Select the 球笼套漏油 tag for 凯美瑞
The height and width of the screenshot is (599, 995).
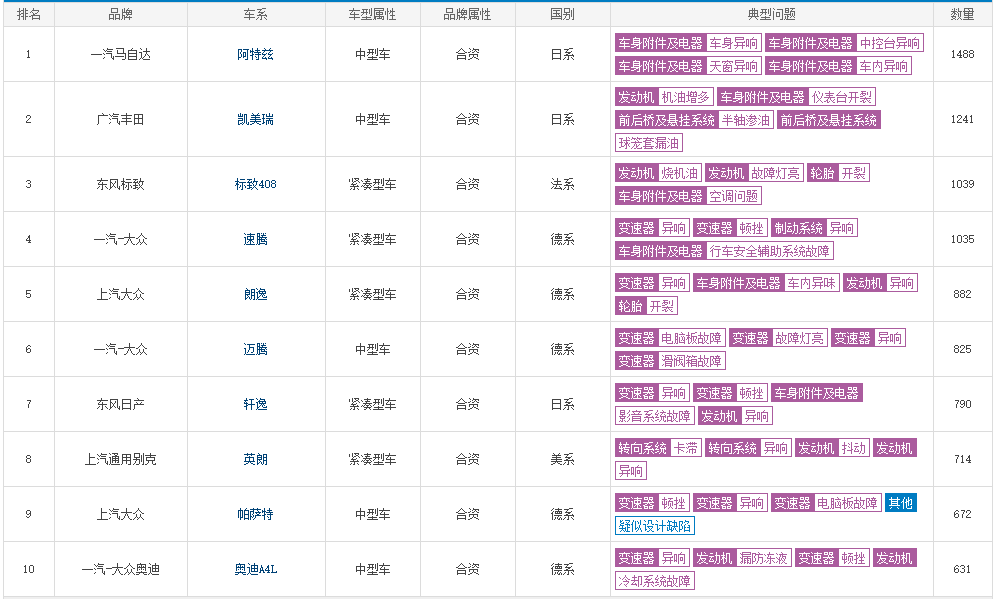tap(648, 141)
